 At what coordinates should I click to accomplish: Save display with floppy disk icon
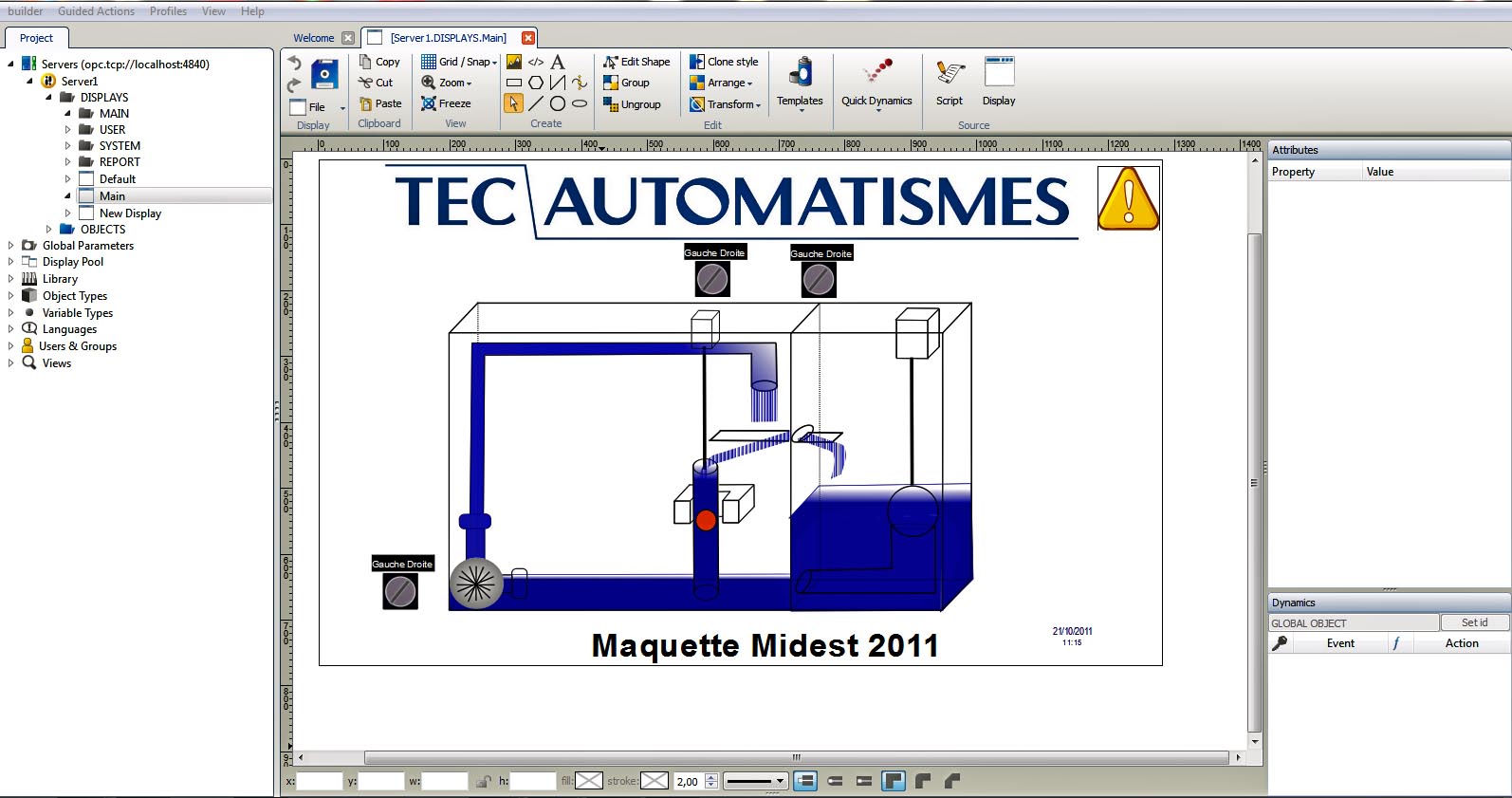click(x=324, y=74)
